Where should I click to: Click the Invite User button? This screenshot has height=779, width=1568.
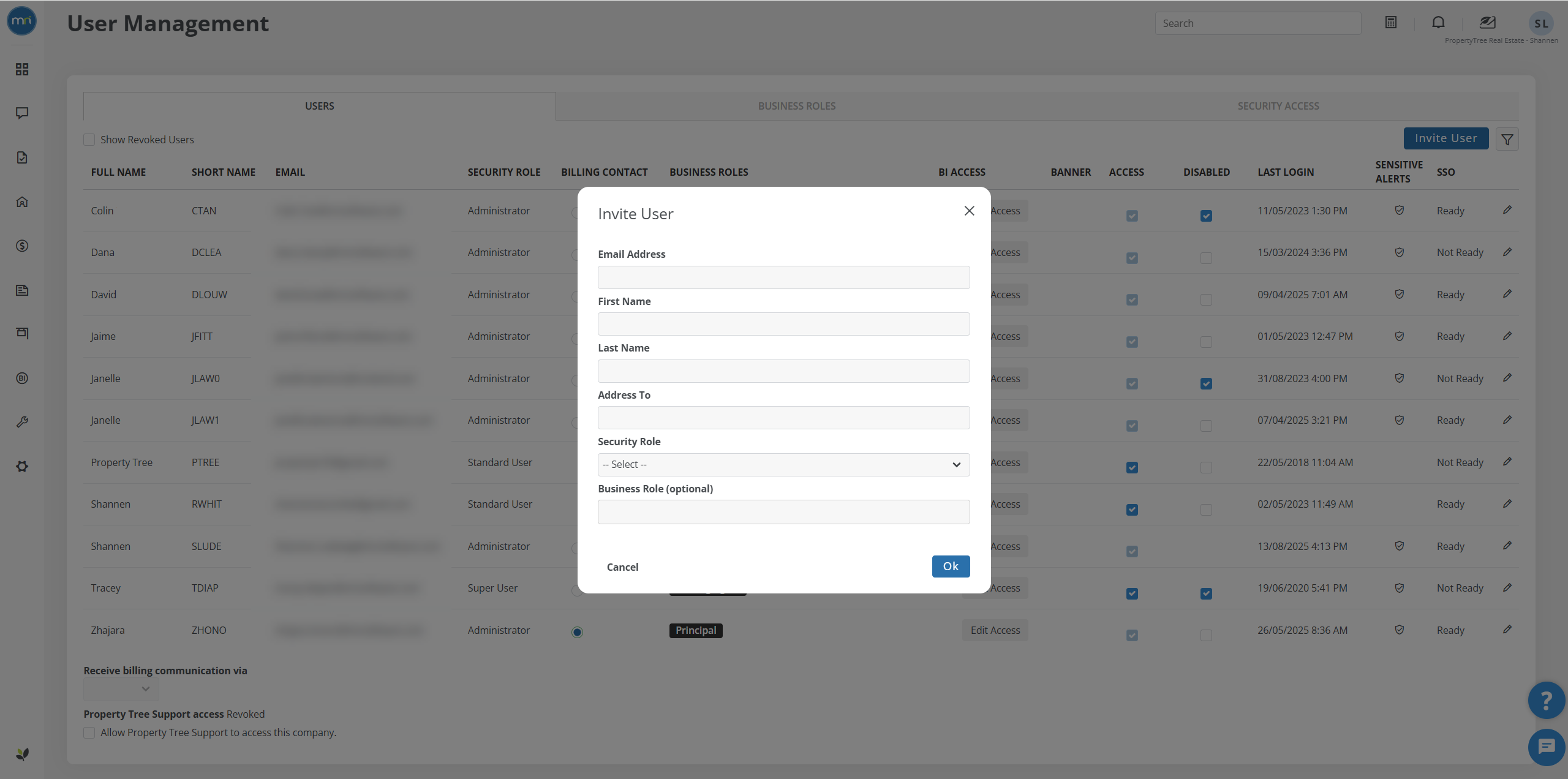(x=1445, y=138)
